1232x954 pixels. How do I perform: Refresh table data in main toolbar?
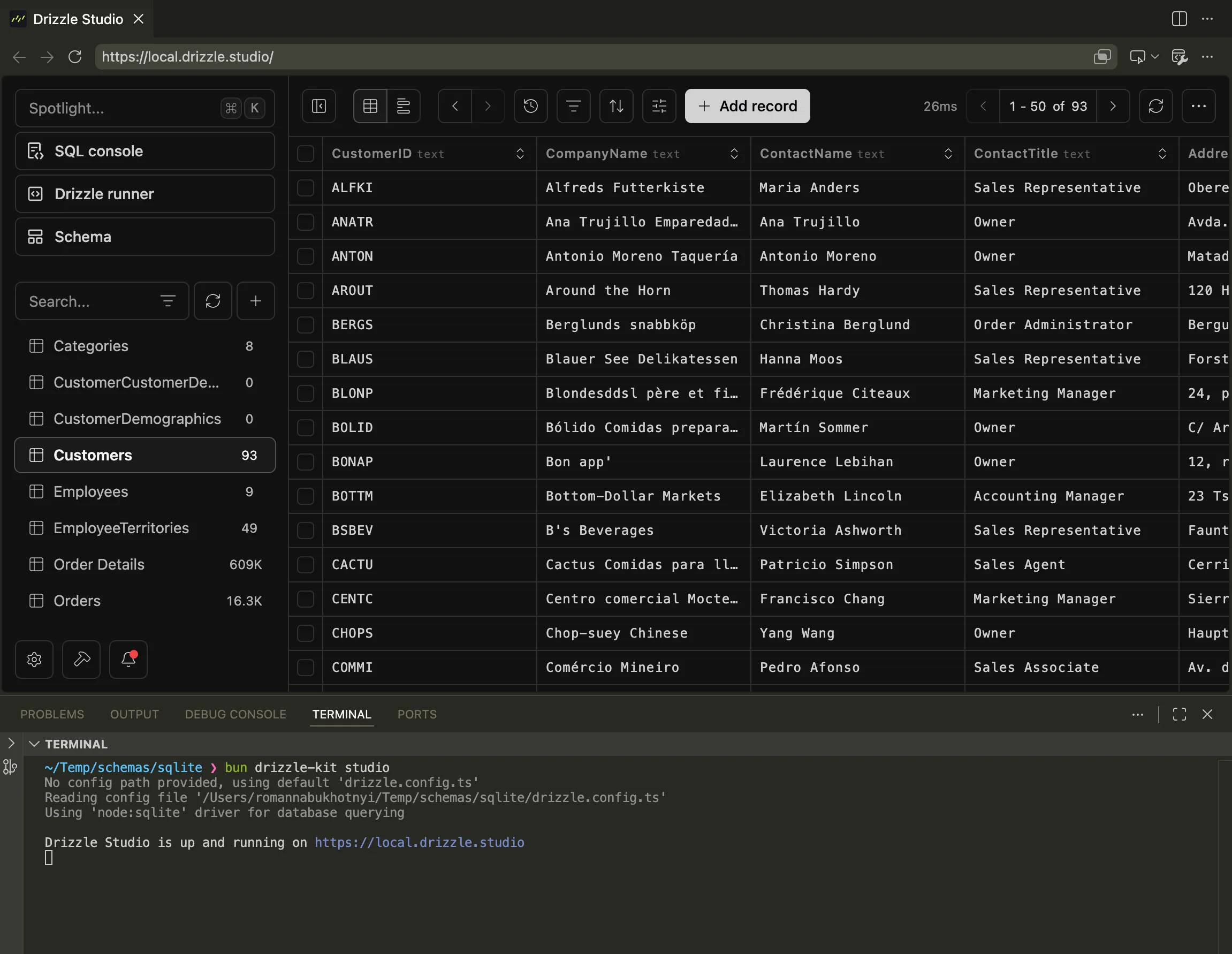pos(1156,106)
